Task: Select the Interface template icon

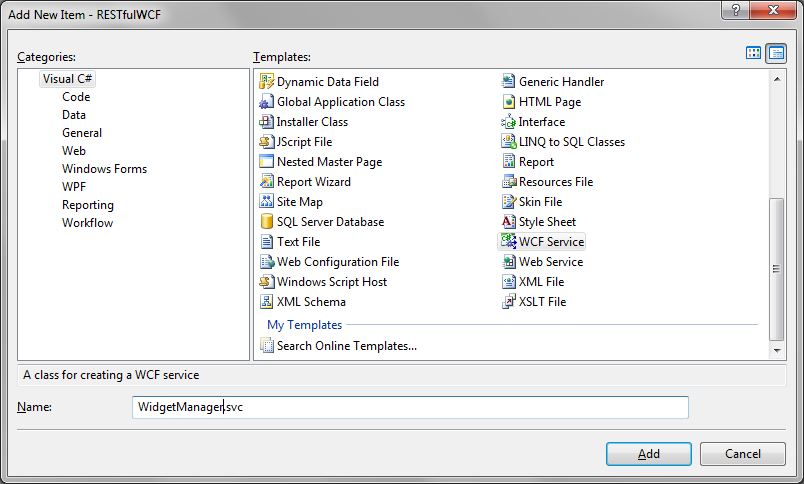Action: pyautogui.click(x=509, y=122)
